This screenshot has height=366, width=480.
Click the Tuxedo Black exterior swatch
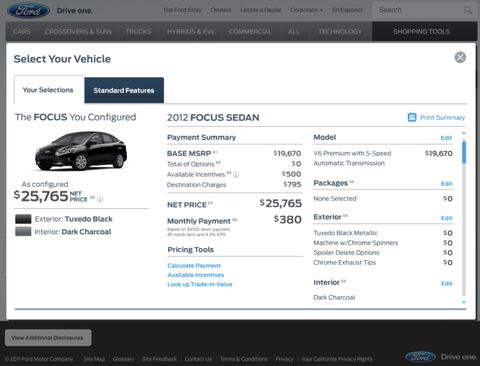click(x=23, y=219)
